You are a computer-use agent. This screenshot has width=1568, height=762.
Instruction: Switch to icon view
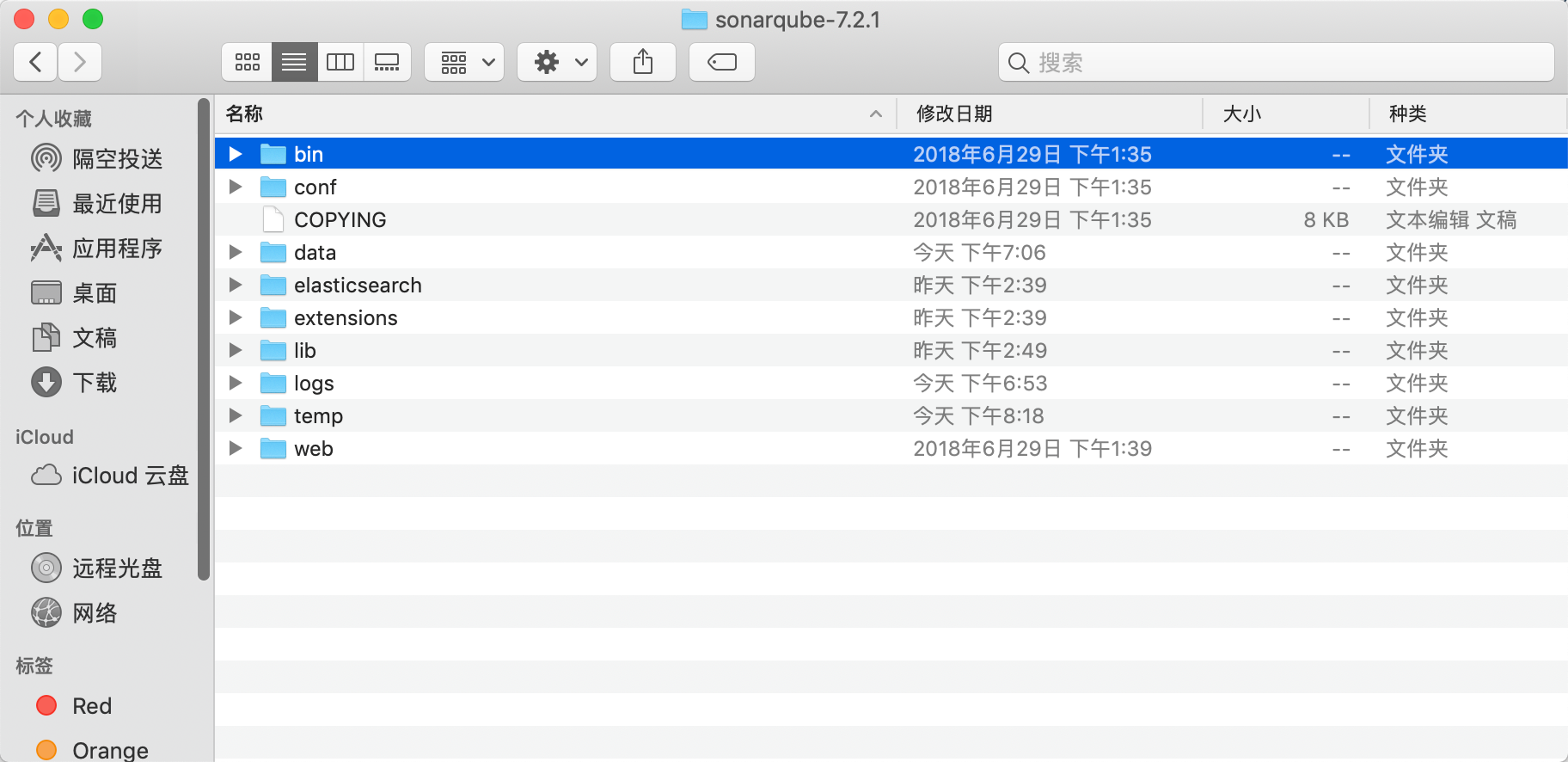pos(248,62)
